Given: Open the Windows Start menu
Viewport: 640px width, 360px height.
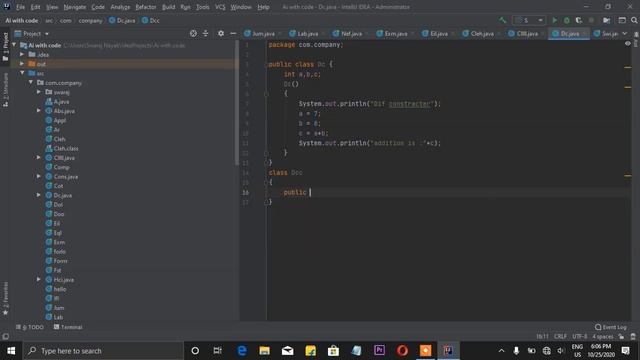Looking at the screenshot, I should click(11, 351).
